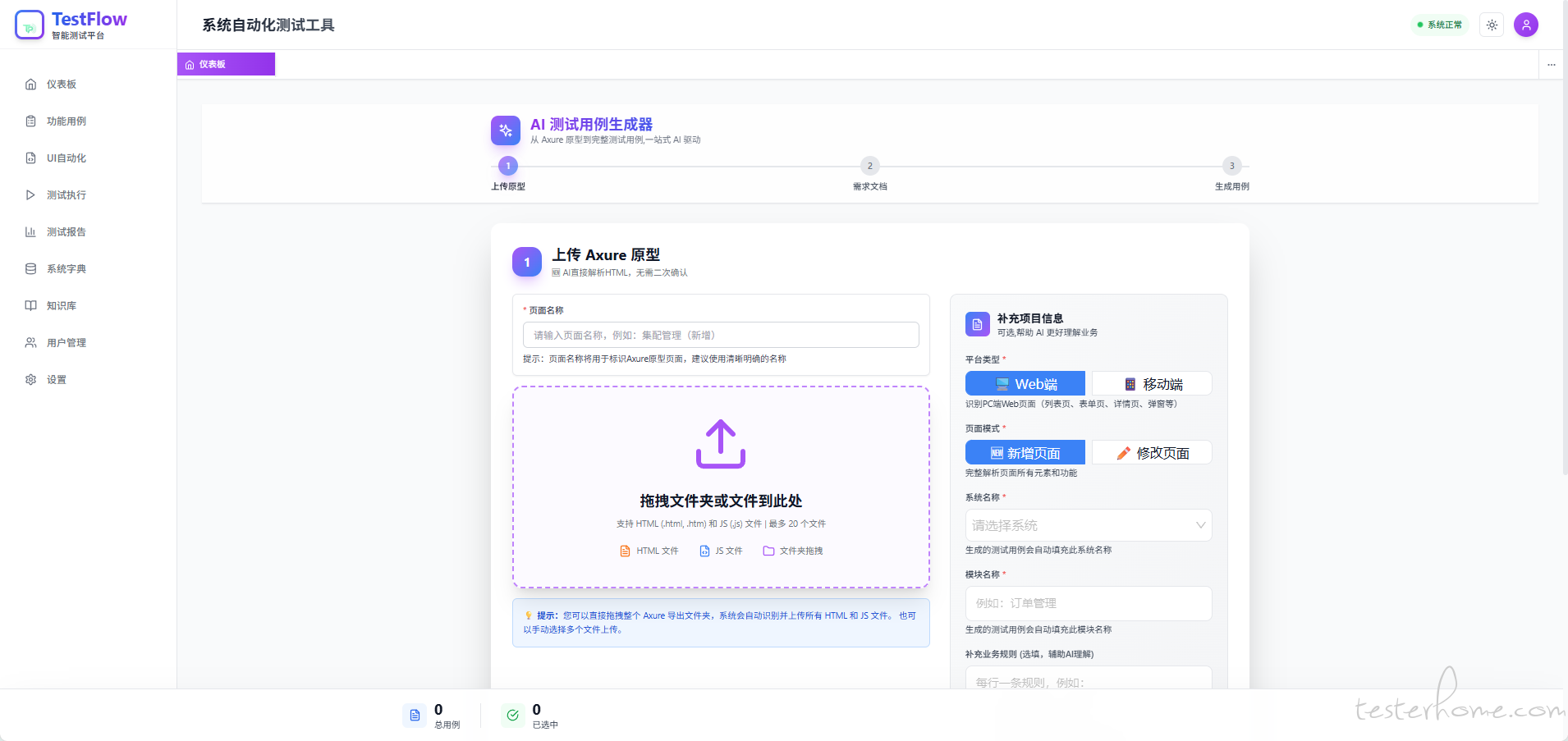1568x741 pixels.
Task: Click the AI 测试用例生成器 sparkle icon
Action: [505, 130]
